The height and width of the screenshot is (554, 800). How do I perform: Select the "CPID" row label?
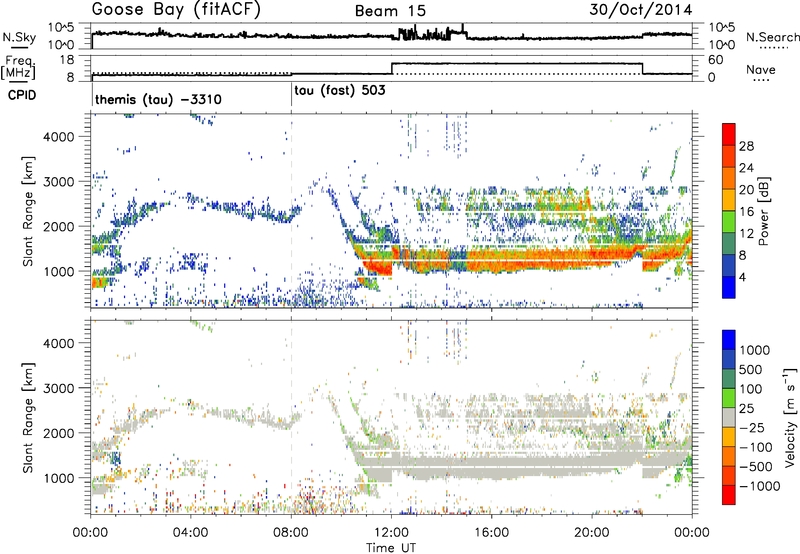22,95
